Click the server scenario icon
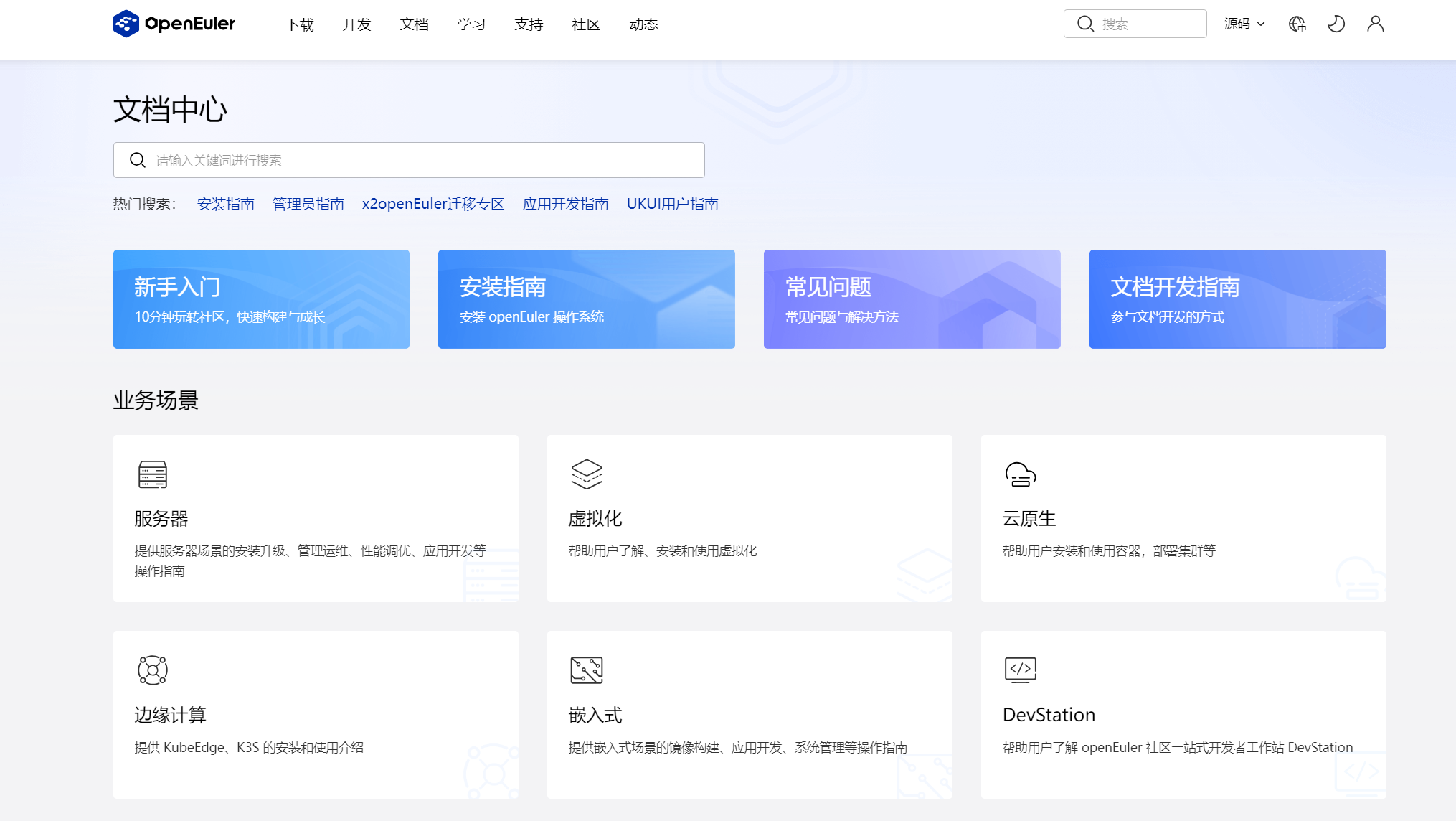This screenshot has height=821, width=1456. click(152, 474)
